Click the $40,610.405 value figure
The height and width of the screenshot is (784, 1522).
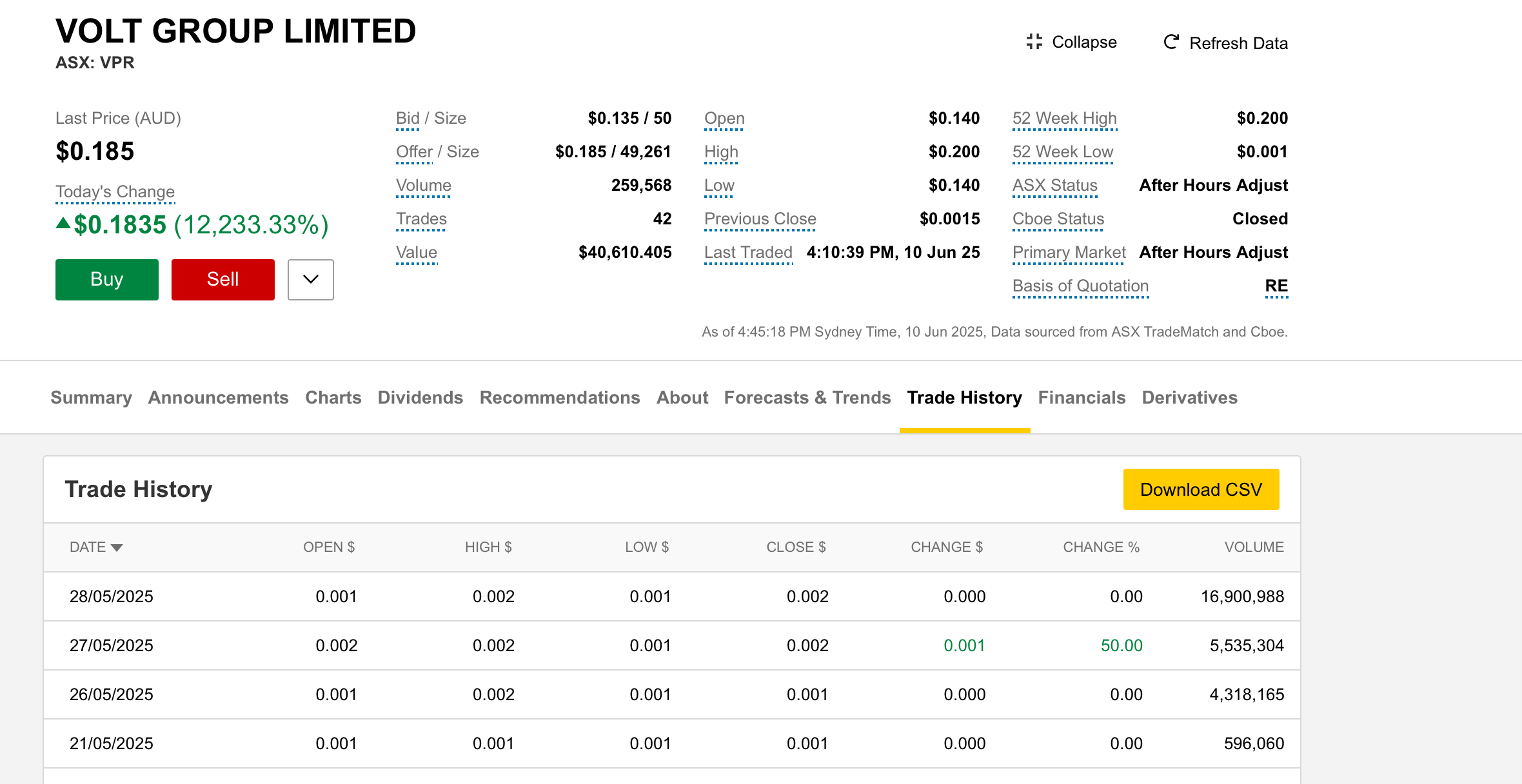tap(625, 253)
